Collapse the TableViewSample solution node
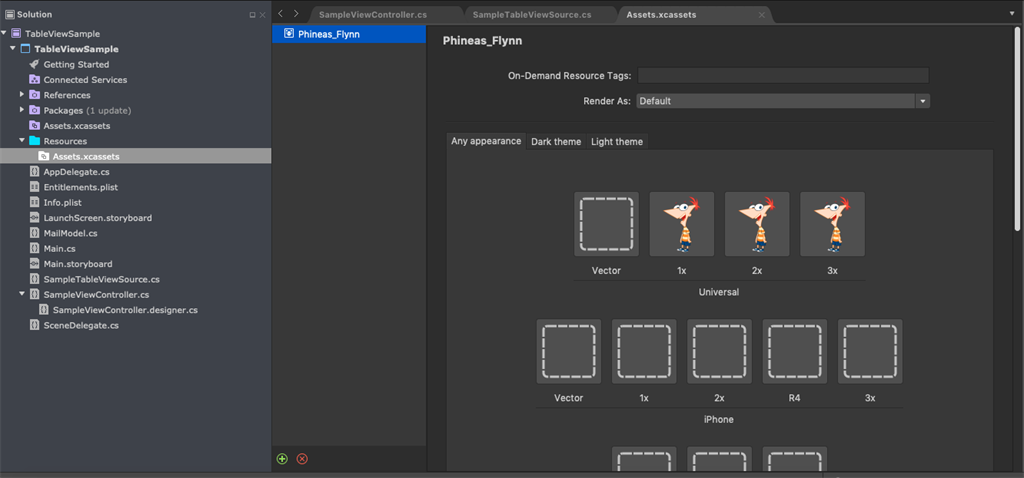 tap(4, 33)
